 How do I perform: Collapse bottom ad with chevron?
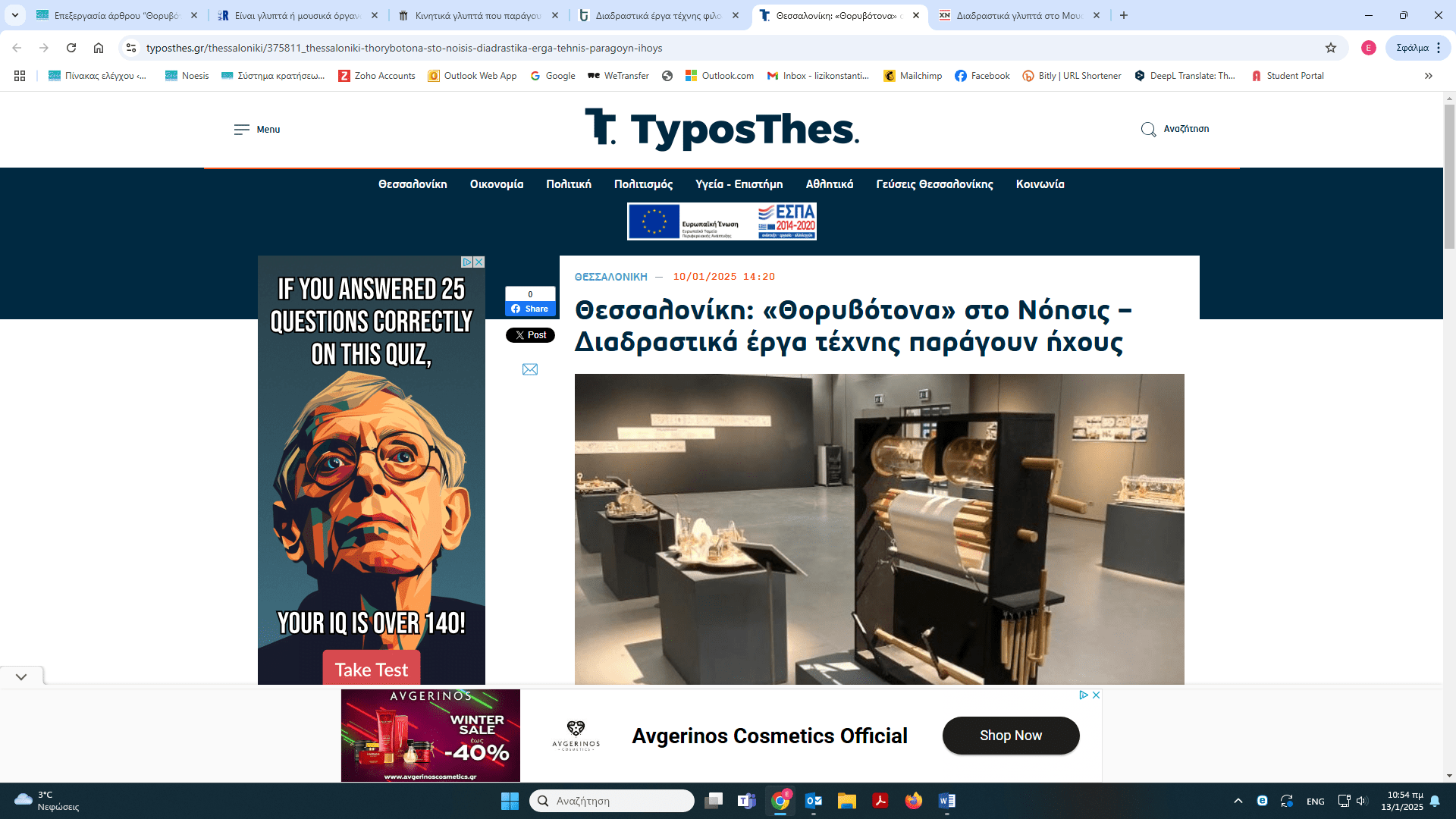pyautogui.click(x=21, y=676)
